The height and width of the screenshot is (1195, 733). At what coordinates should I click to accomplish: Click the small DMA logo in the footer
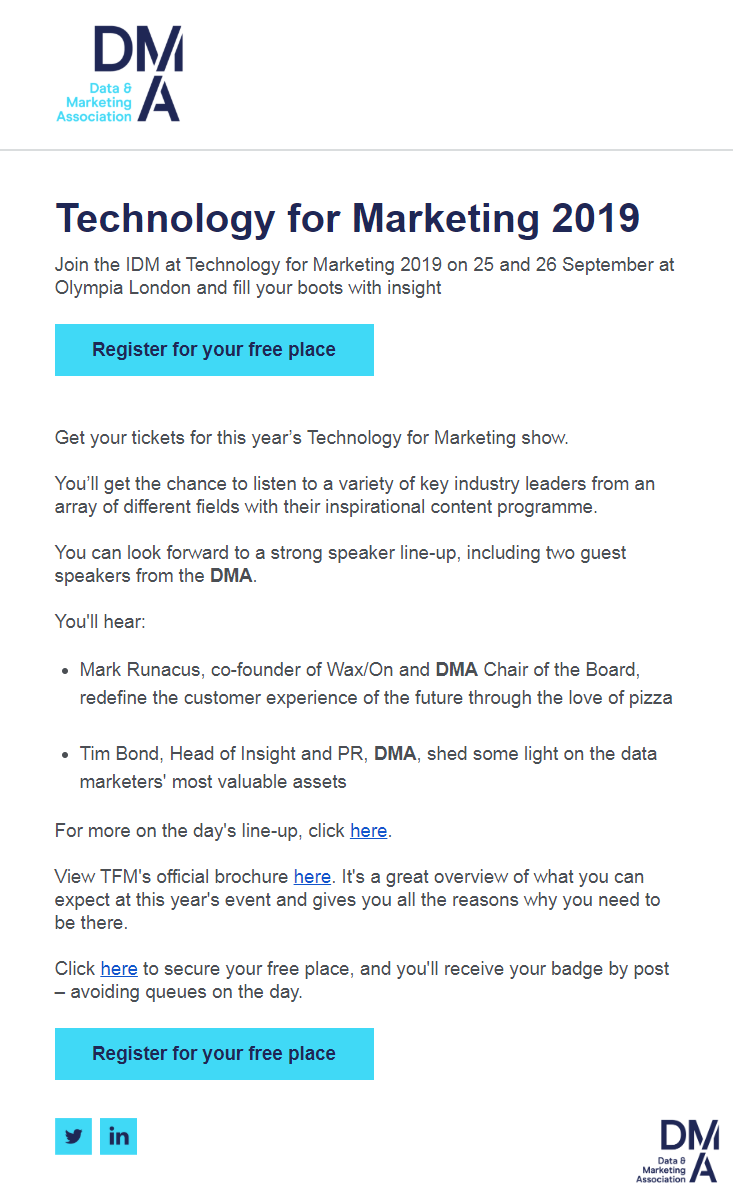tap(677, 1151)
